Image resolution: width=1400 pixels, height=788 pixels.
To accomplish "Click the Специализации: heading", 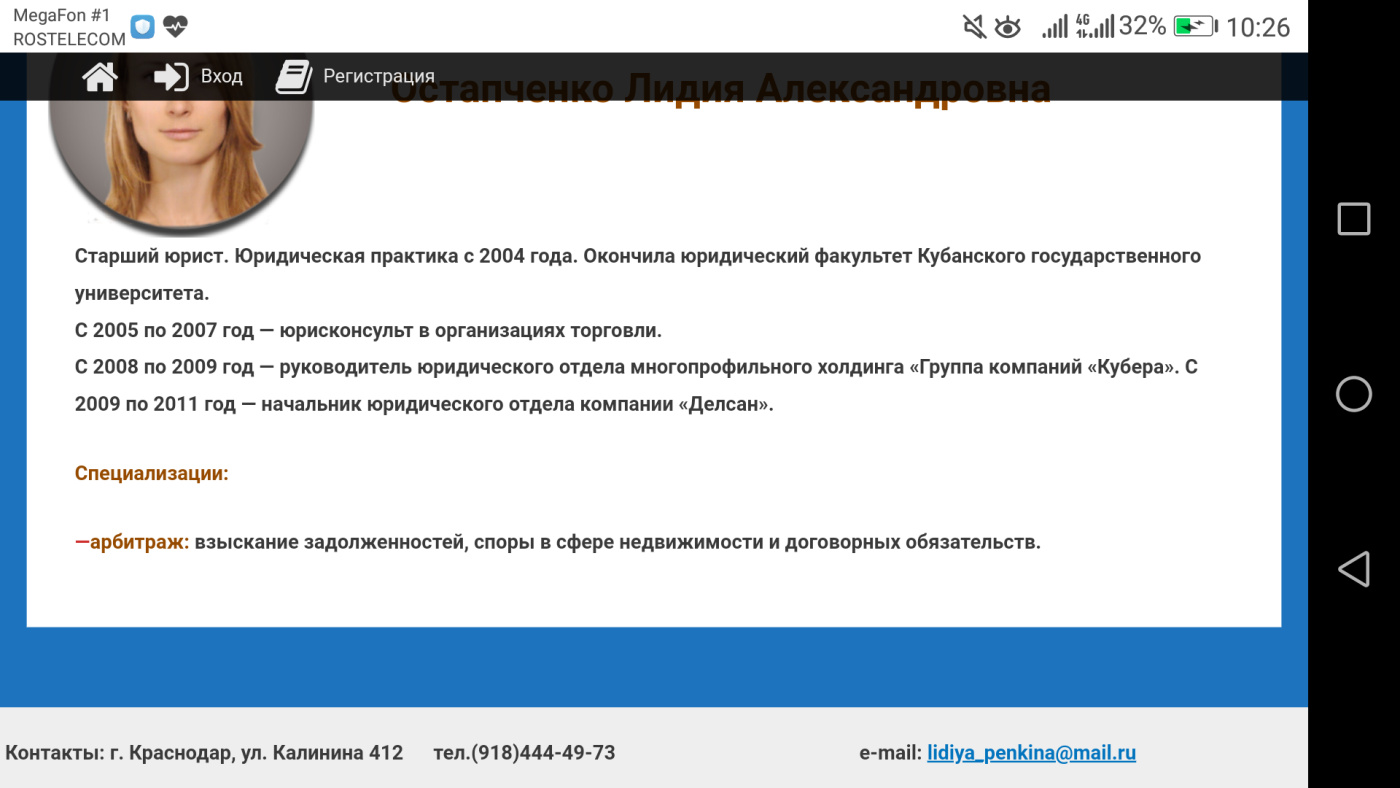I will 152,473.
